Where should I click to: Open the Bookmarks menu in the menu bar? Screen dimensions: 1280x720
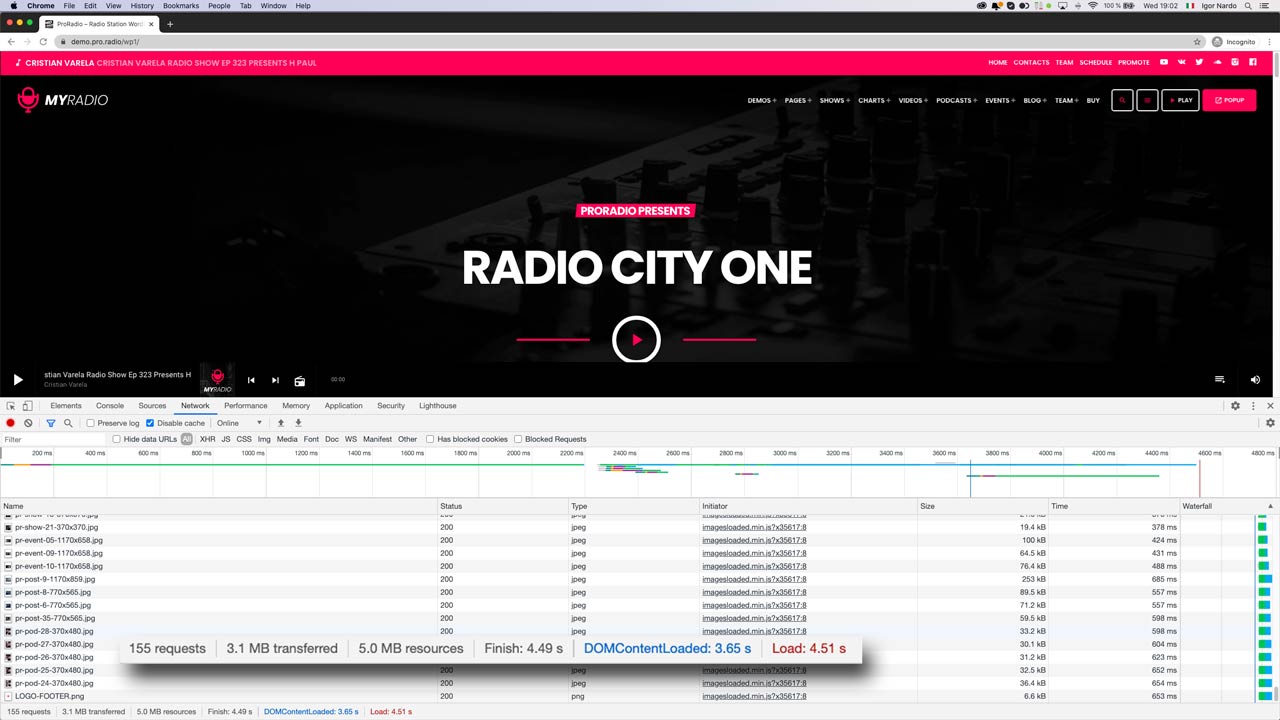click(x=181, y=6)
